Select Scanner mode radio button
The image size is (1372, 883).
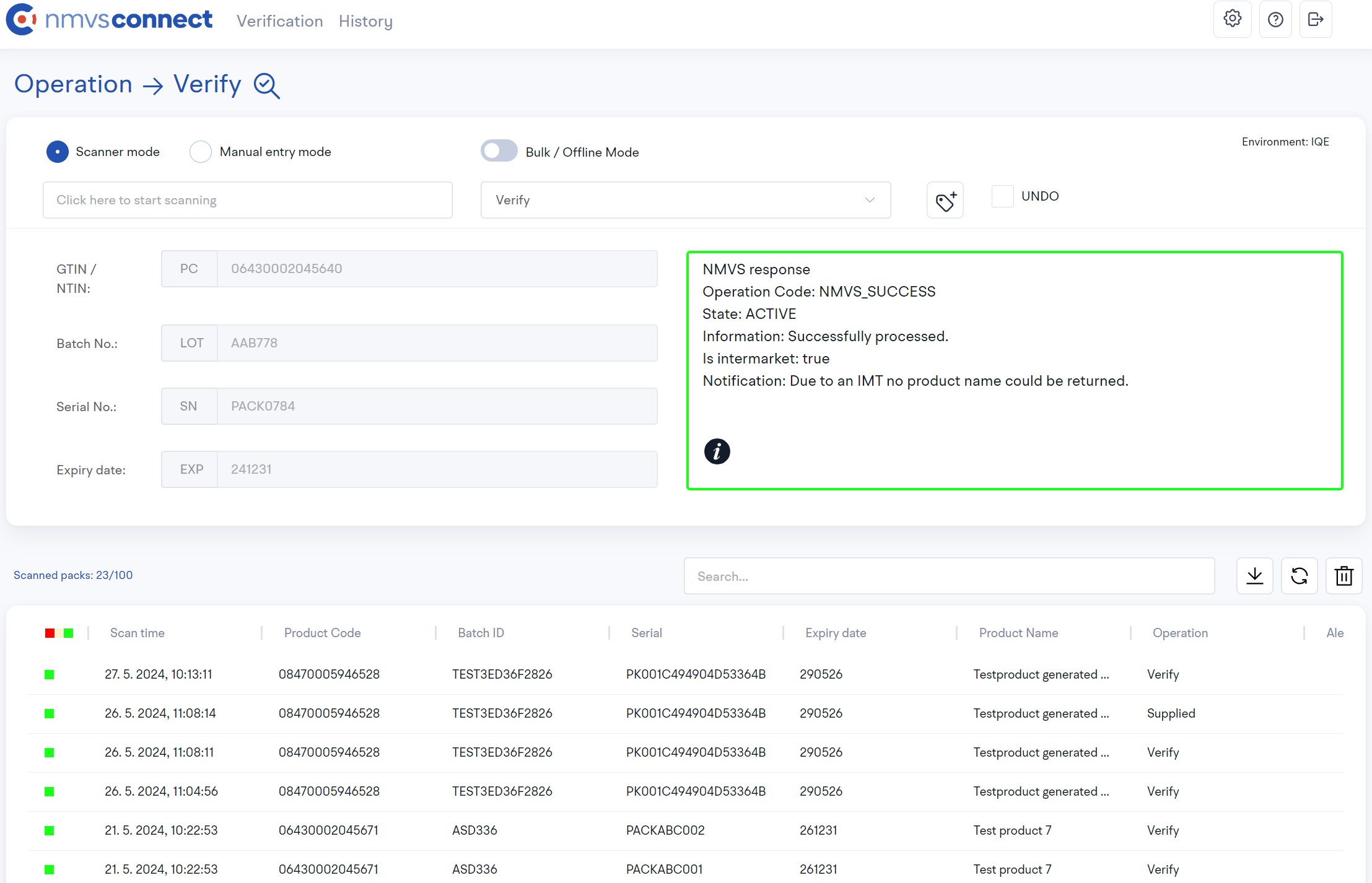(x=58, y=152)
